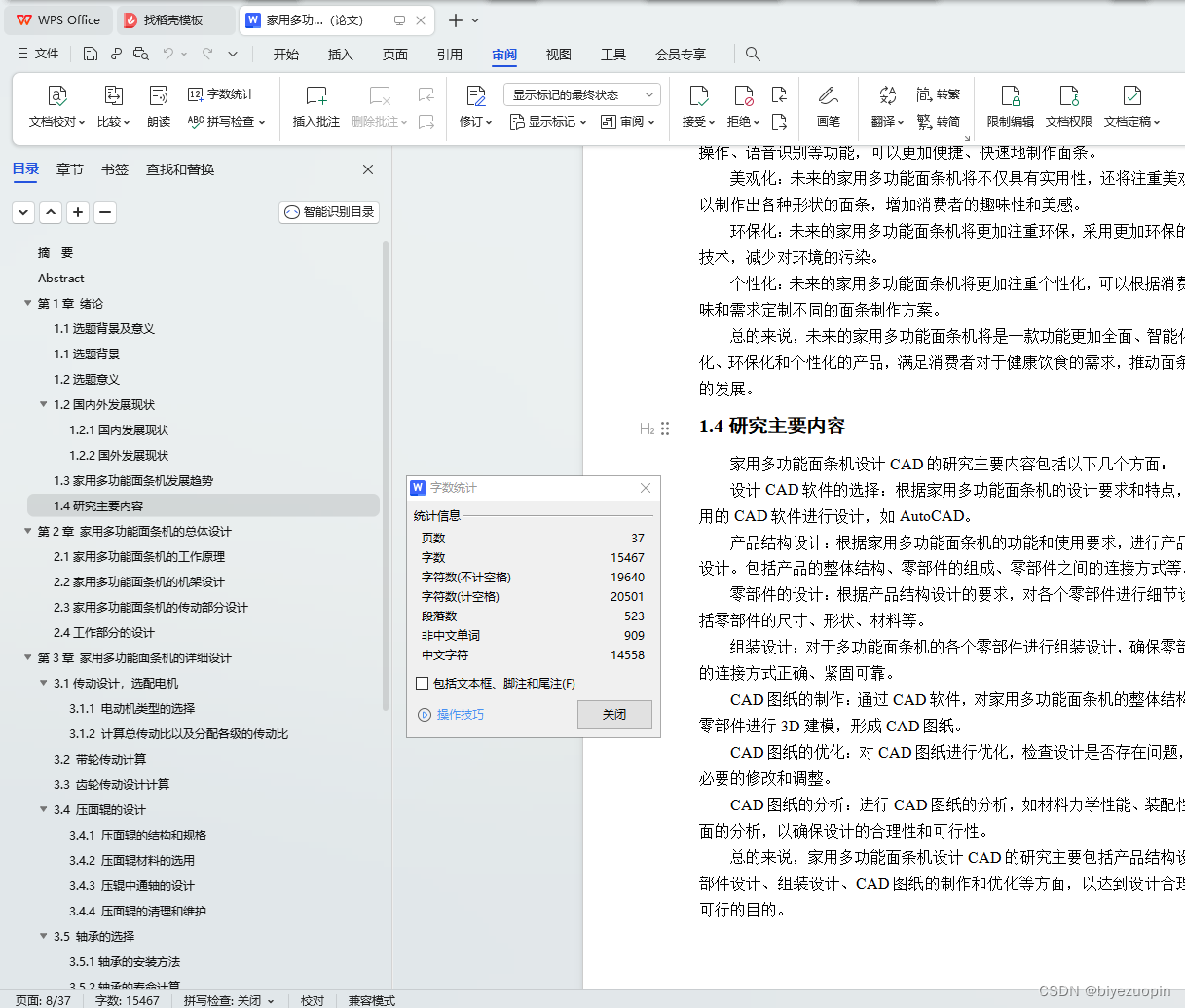Screen dimensions: 1185x1008
Task: Click the search magnifier icon in menu bar
Action: tap(753, 55)
